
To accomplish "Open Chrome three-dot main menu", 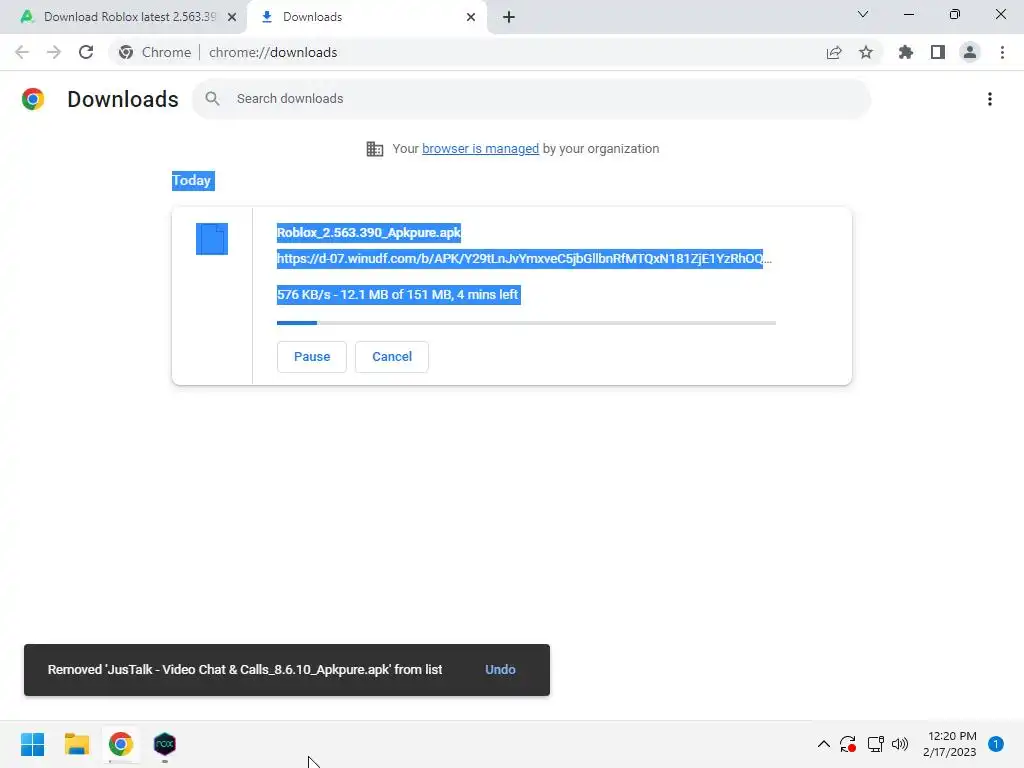I will (1002, 52).
